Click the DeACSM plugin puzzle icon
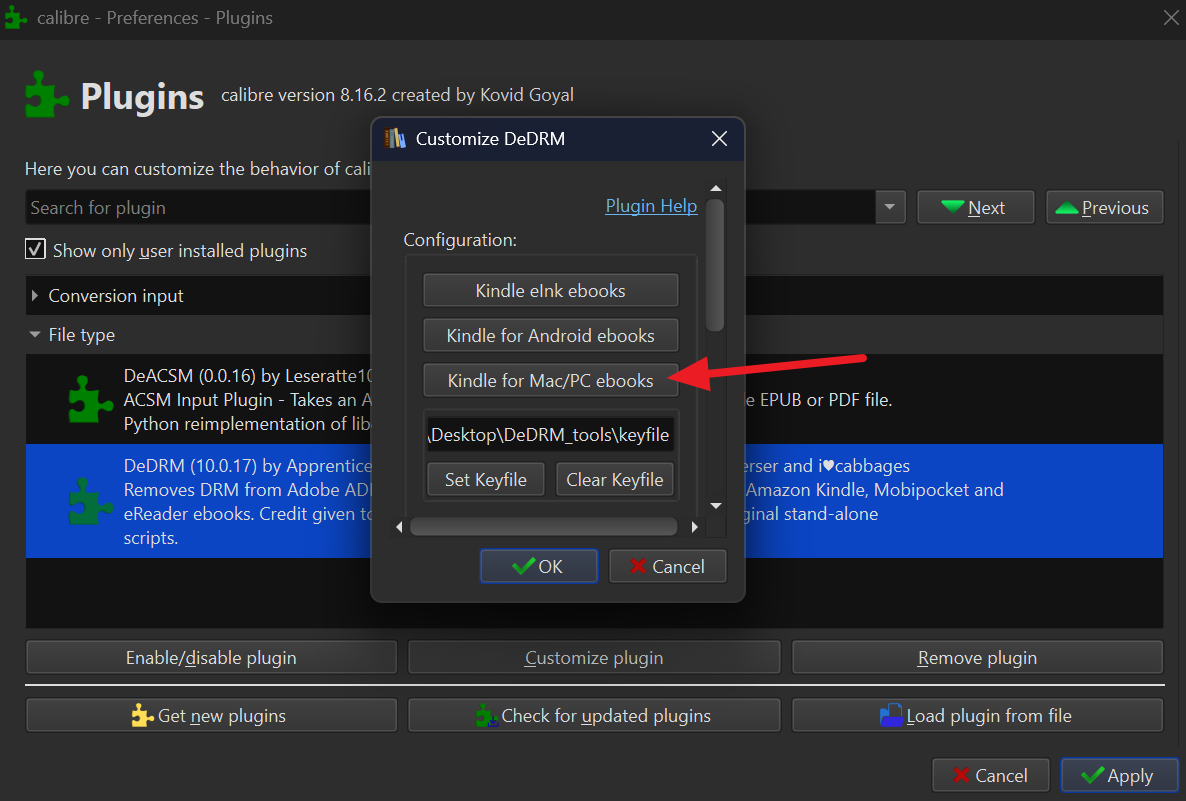 coord(90,399)
